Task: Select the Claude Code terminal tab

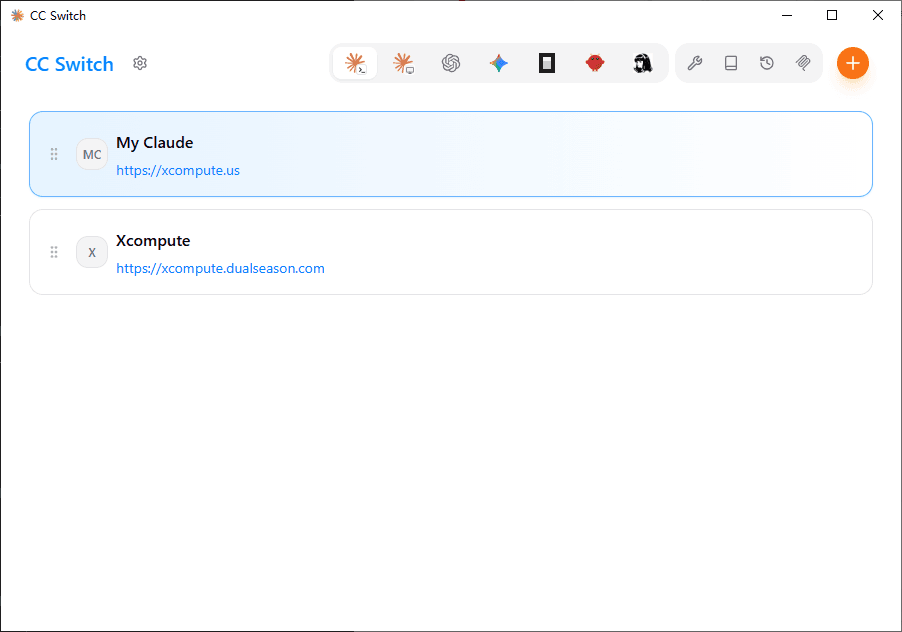Action: click(355, 63)
